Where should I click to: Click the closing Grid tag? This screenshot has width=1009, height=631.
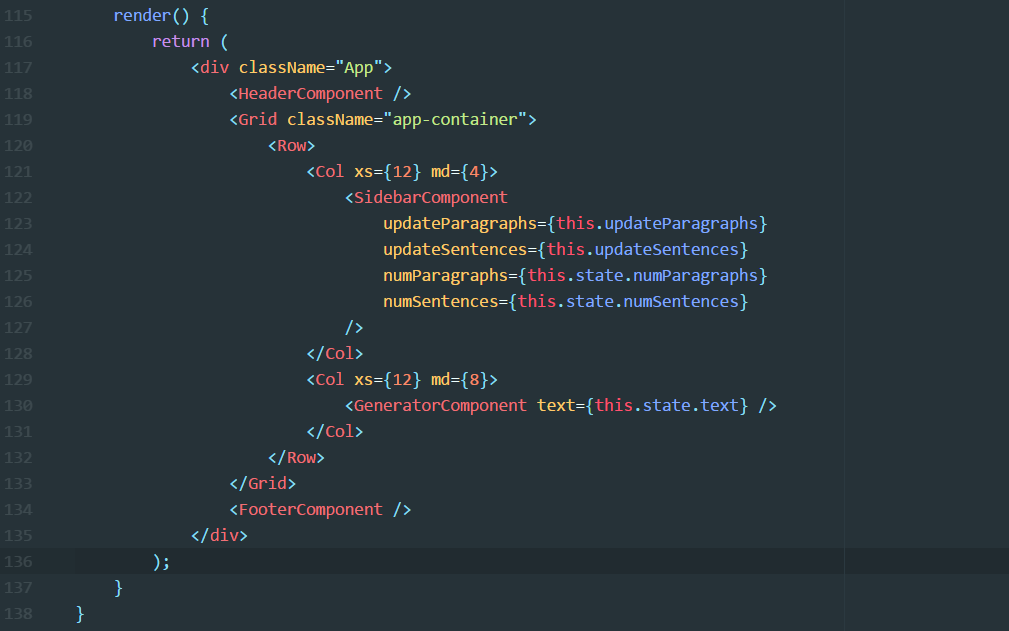coord(263,483)
